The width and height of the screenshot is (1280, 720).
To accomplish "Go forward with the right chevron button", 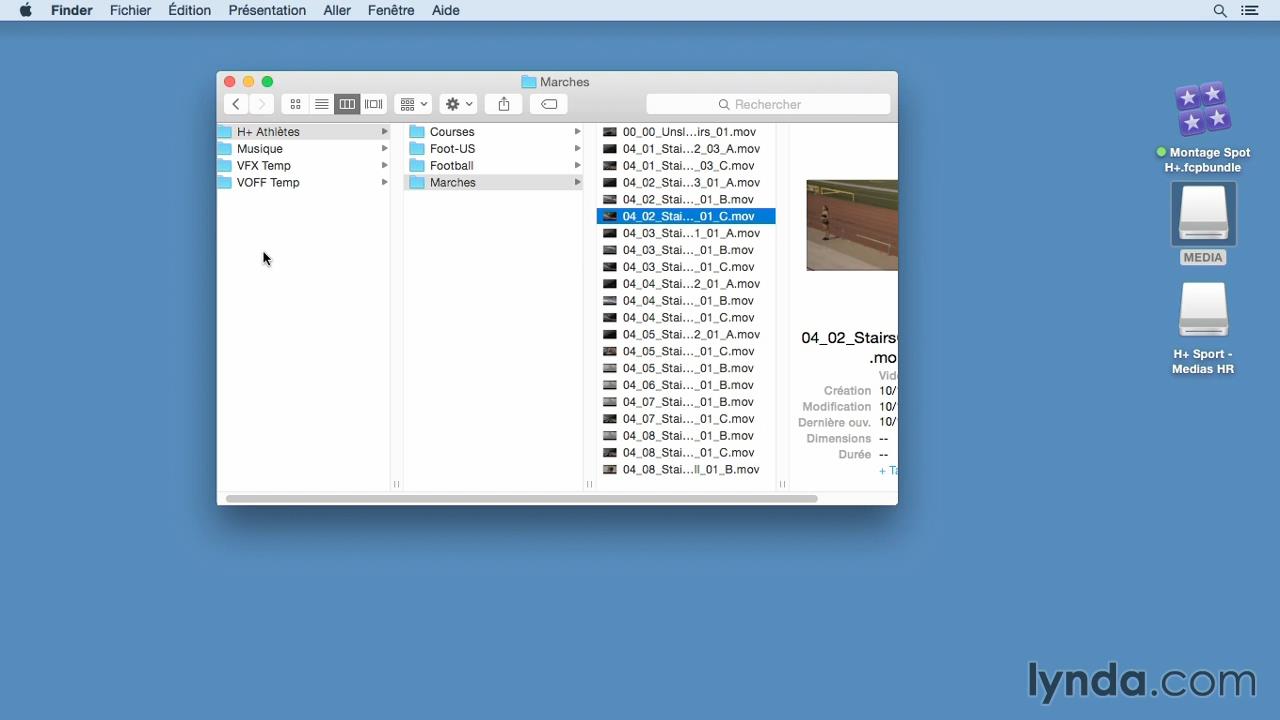I will pyautogui.click(x=261, y=104).
